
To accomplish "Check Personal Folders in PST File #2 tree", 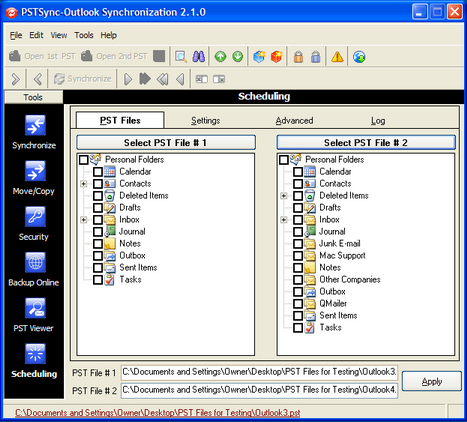I will pyautogui.click(x=284, y=160).
